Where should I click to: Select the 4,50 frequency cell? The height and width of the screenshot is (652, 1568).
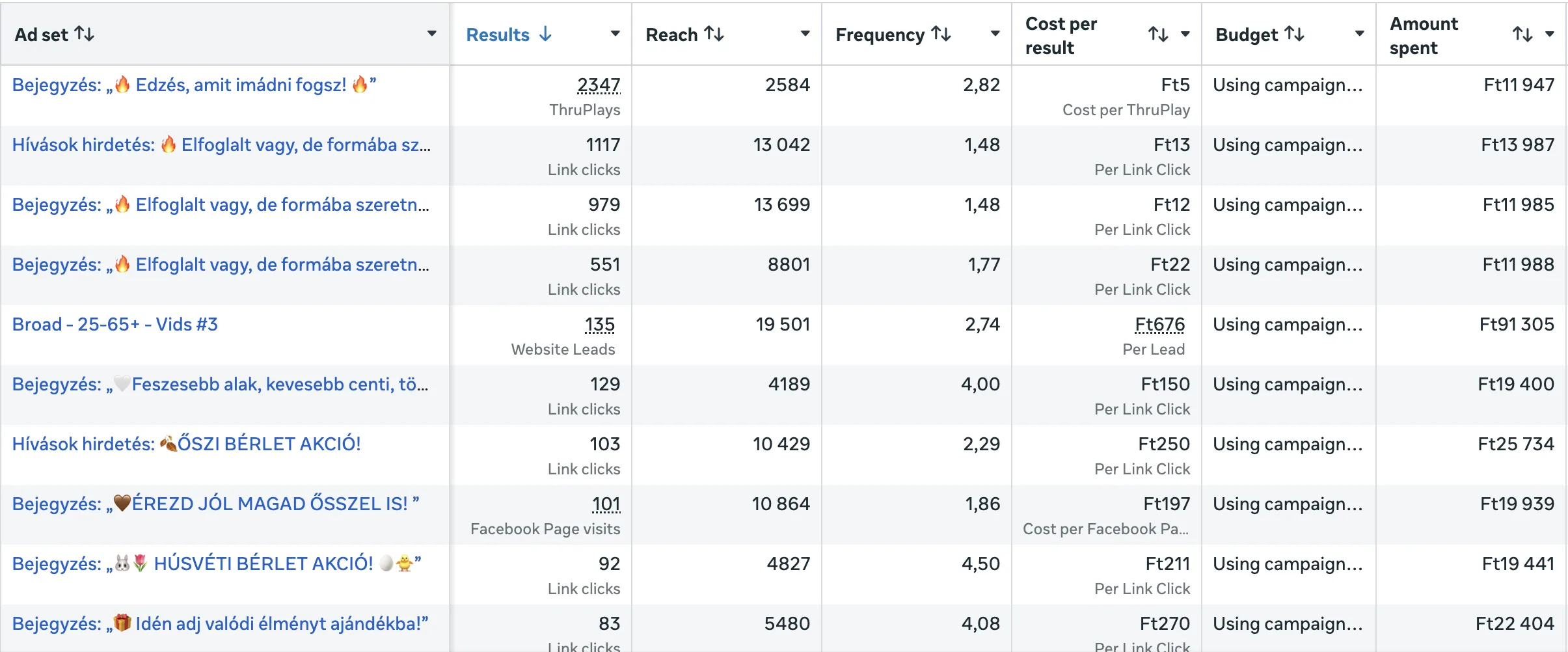pyautogui.click(x=980, y=564)
